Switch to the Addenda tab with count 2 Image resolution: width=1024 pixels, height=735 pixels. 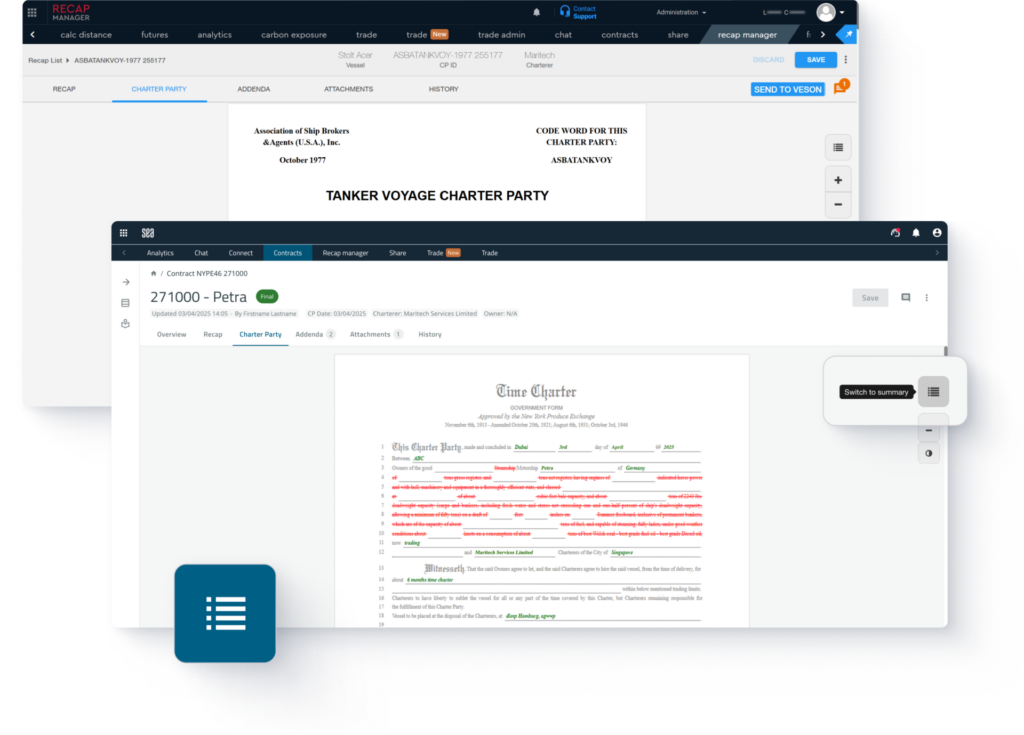[x=315, y=335]
